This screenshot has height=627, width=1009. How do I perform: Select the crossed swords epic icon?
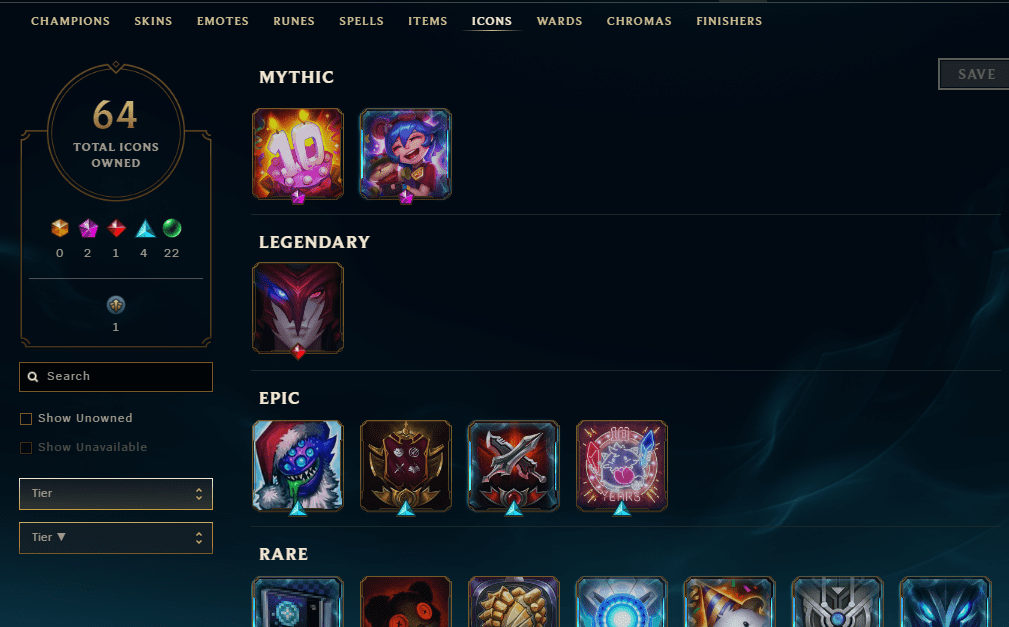pos(514,466)
